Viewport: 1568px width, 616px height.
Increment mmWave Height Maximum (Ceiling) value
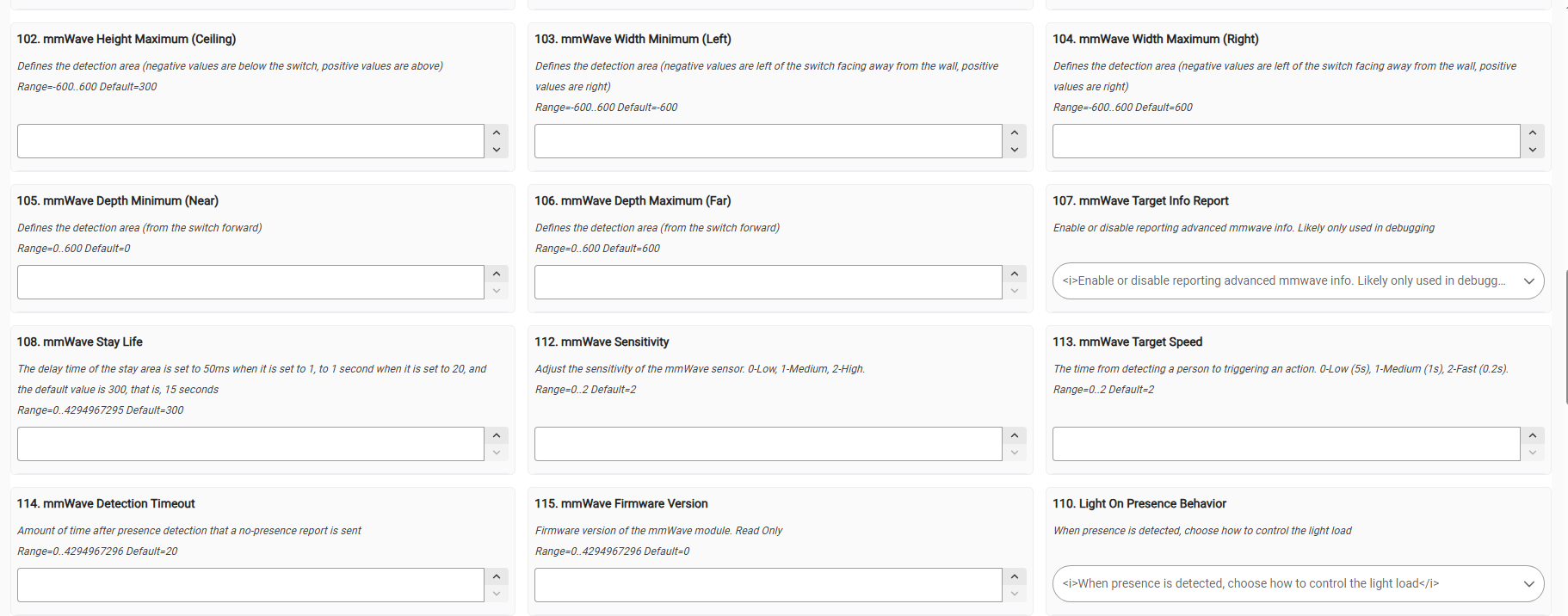(x=497, y=132)
